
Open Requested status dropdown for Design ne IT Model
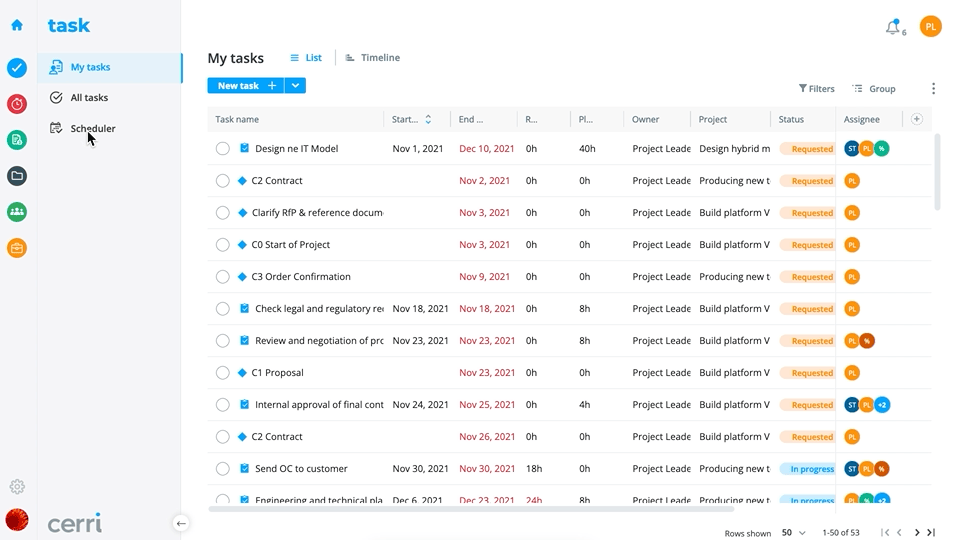(x=808, y=149)
